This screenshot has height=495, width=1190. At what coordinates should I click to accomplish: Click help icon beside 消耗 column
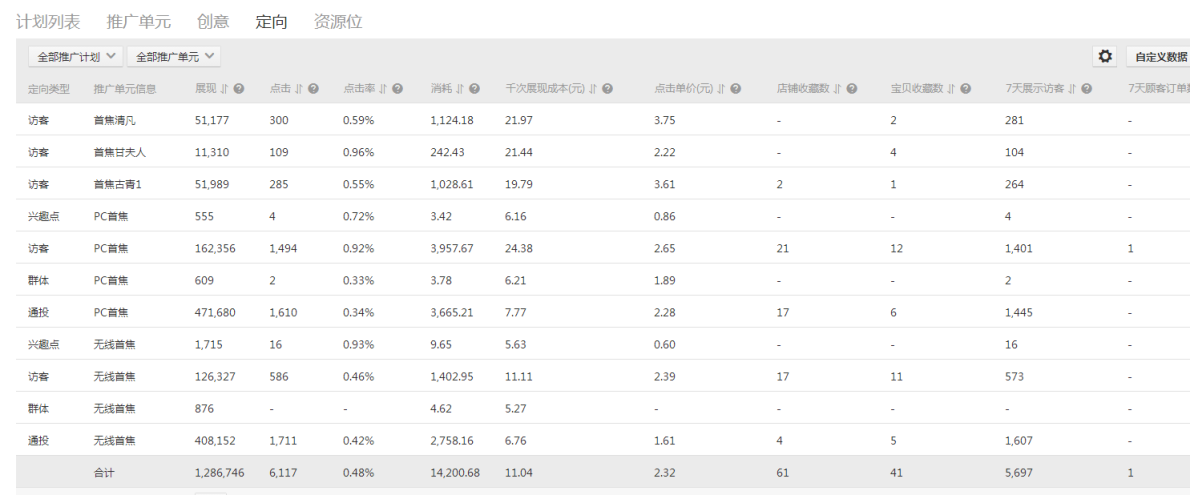click(475, 90)
